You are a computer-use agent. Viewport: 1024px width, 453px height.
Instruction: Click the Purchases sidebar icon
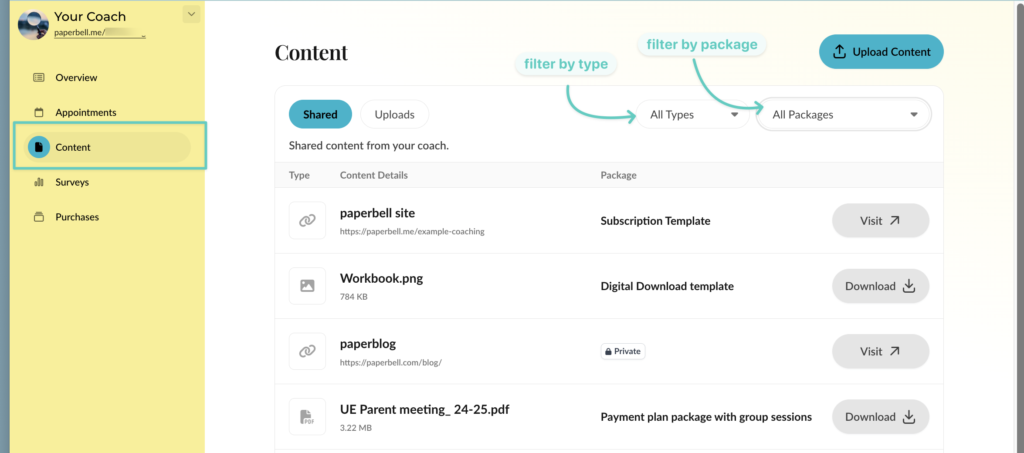click(39, 217)
